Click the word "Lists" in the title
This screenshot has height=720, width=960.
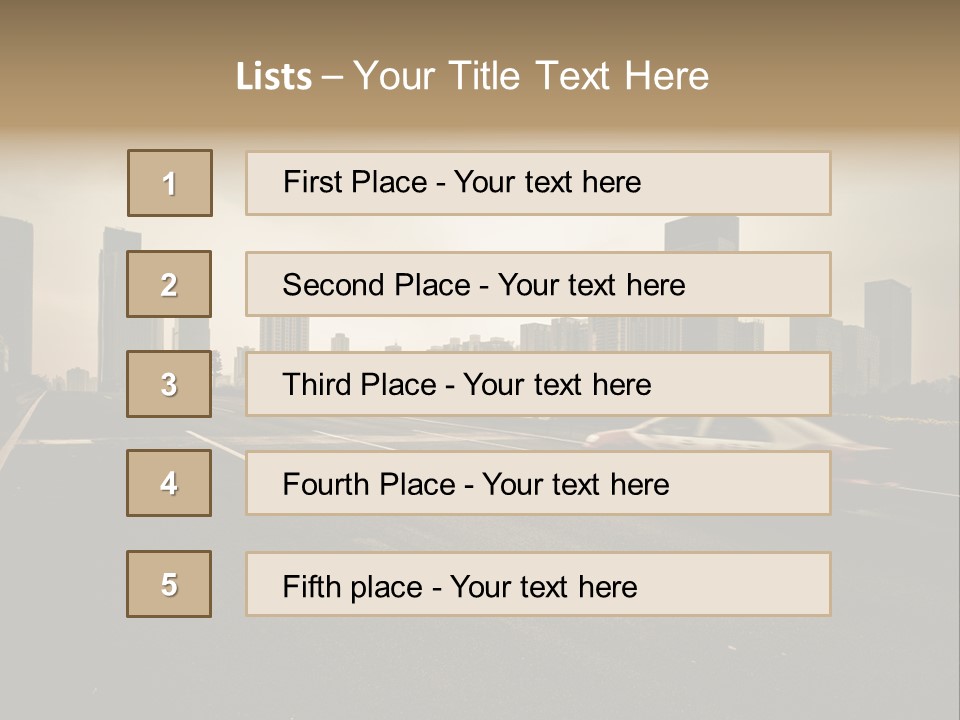pyautogui.click(x=273, y=77)
